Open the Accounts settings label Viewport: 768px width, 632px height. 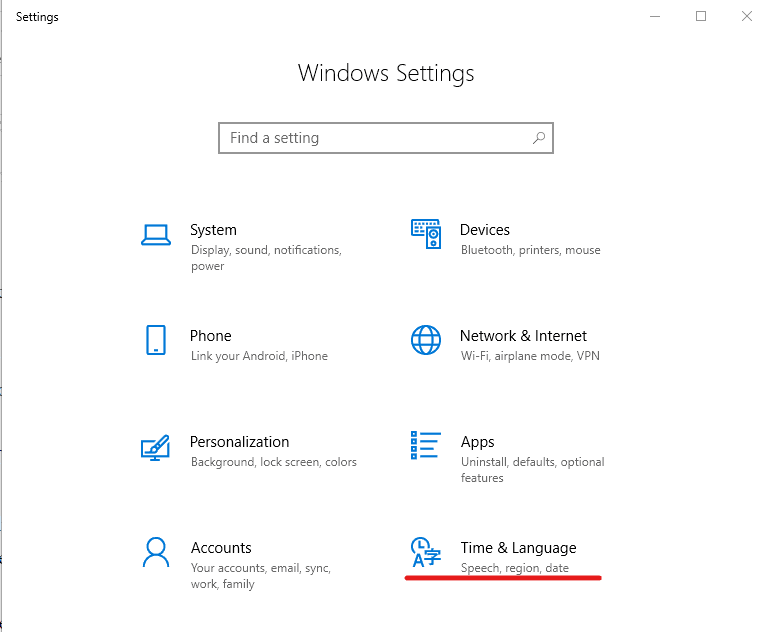point(221,548)
